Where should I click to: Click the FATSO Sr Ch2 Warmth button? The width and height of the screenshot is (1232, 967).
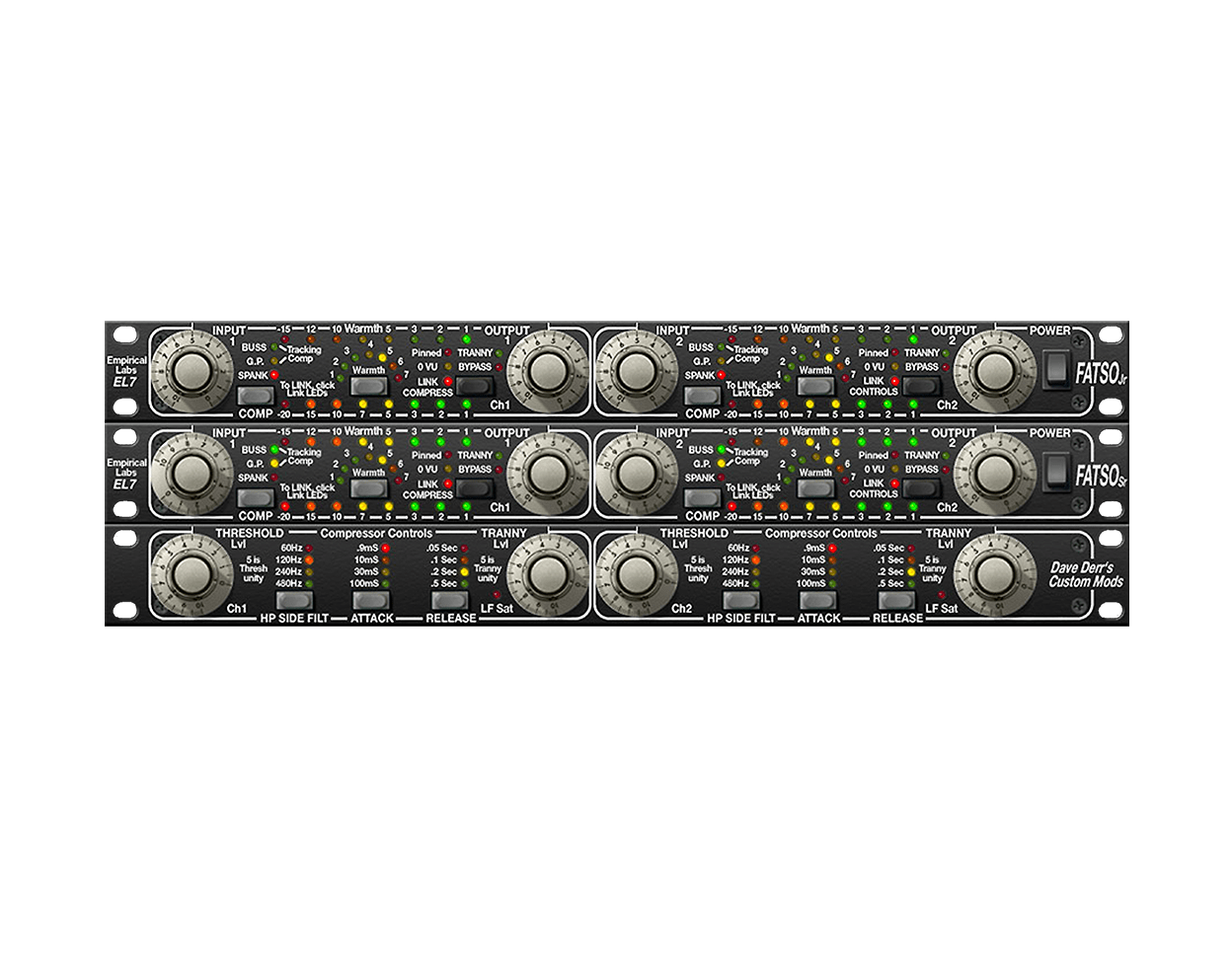point(815,488)
